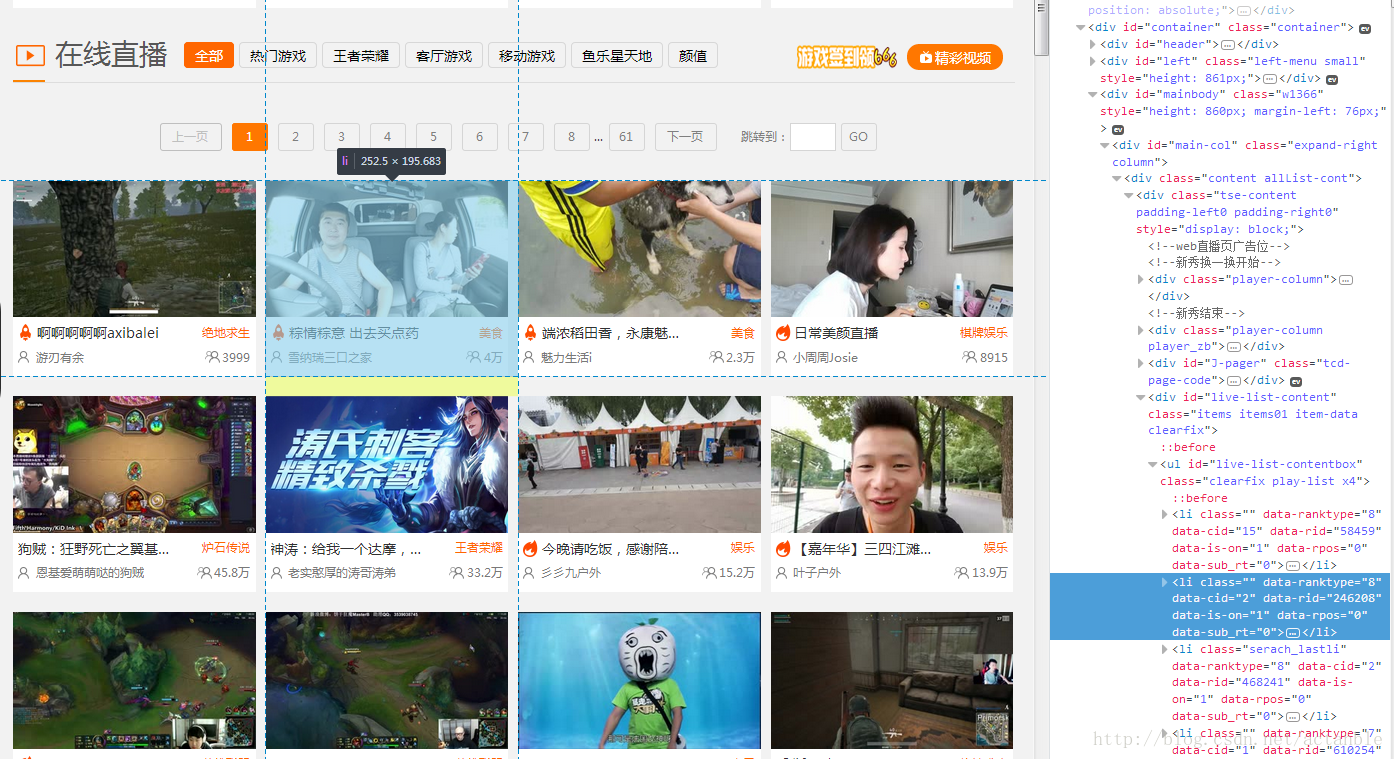Jump to page 2 in the pagination
Screen dimensions: 1394x759
[x=296, y=137]
